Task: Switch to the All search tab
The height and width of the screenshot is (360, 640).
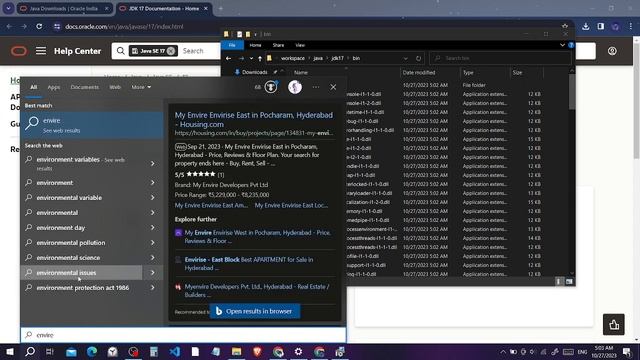Action: [x=33, y=87]
